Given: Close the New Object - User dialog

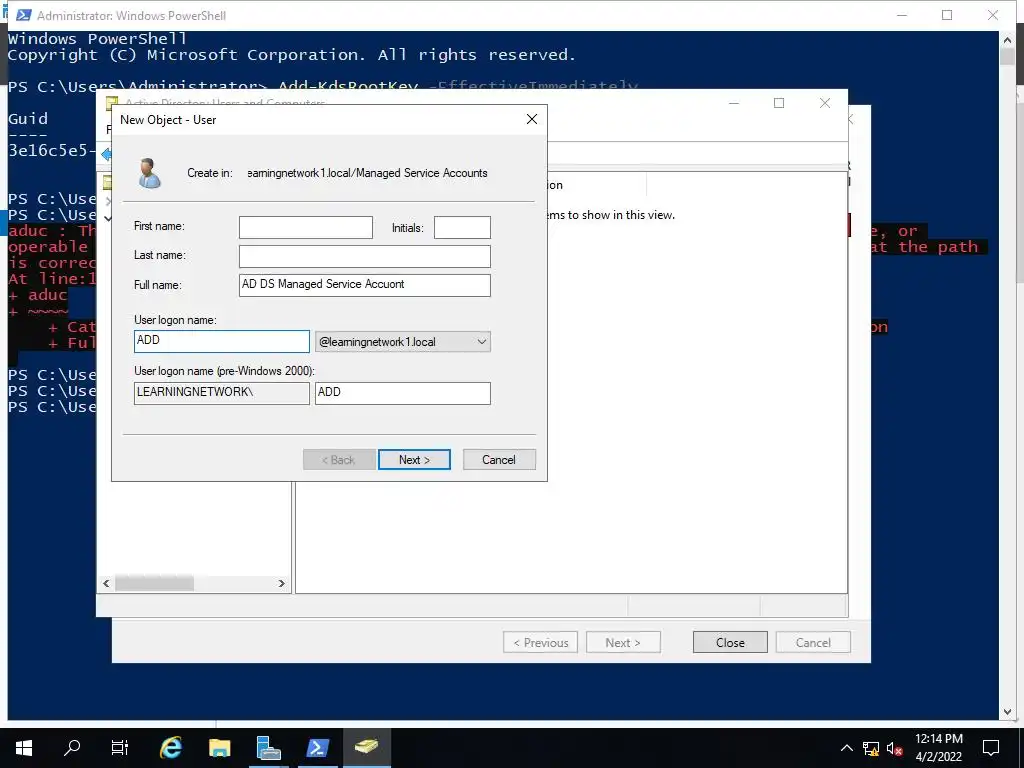Looking at the screenshot, I should click(532, 119).
